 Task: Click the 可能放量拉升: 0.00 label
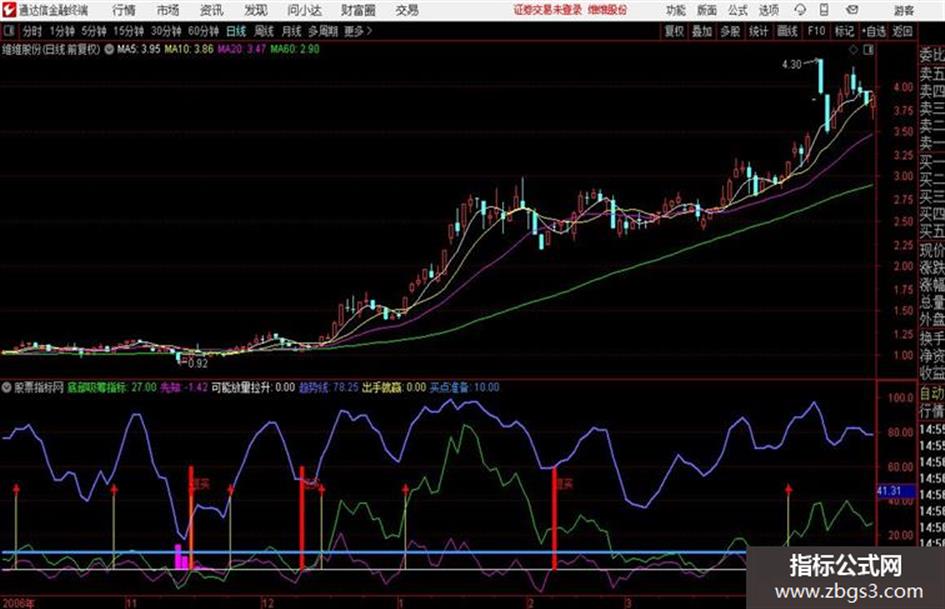(253, 387)
